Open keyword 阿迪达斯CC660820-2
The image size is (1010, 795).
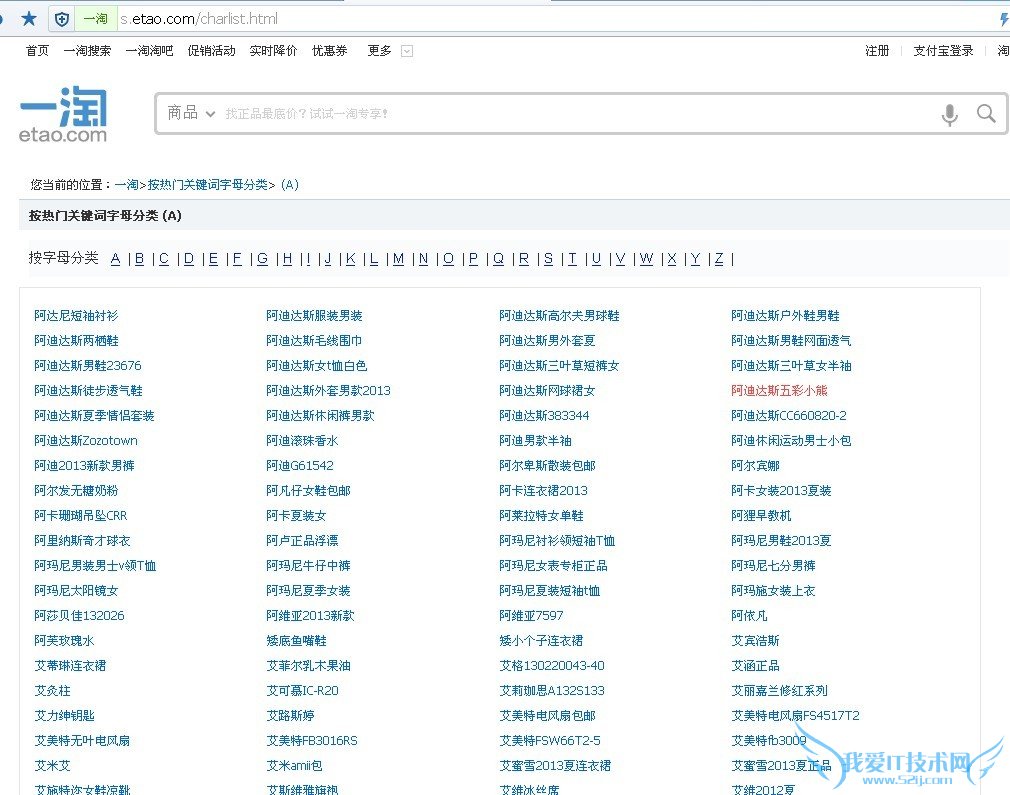tap(789, 416)
